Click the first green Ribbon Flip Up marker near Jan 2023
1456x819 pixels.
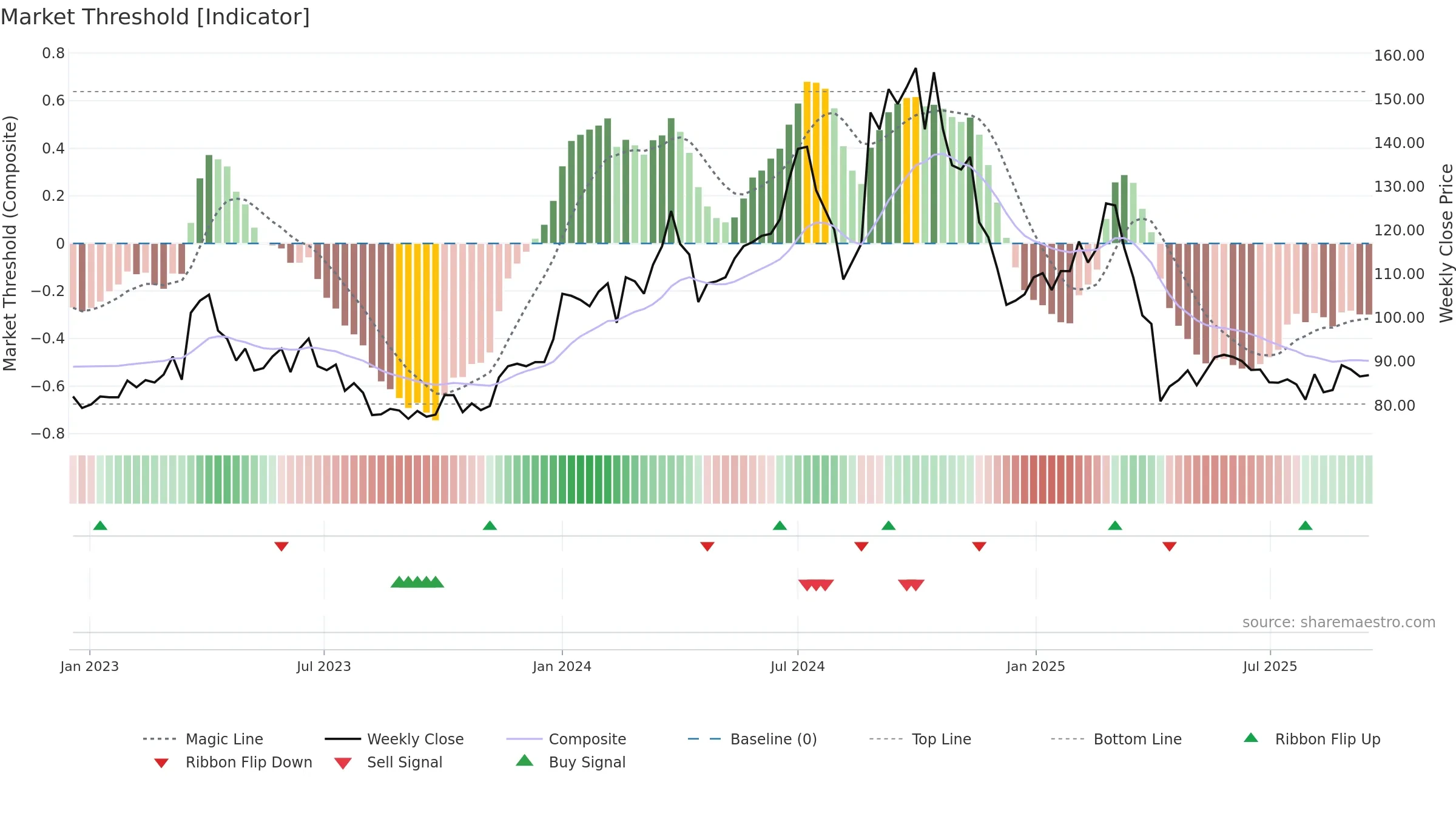[x=100, y=525]
